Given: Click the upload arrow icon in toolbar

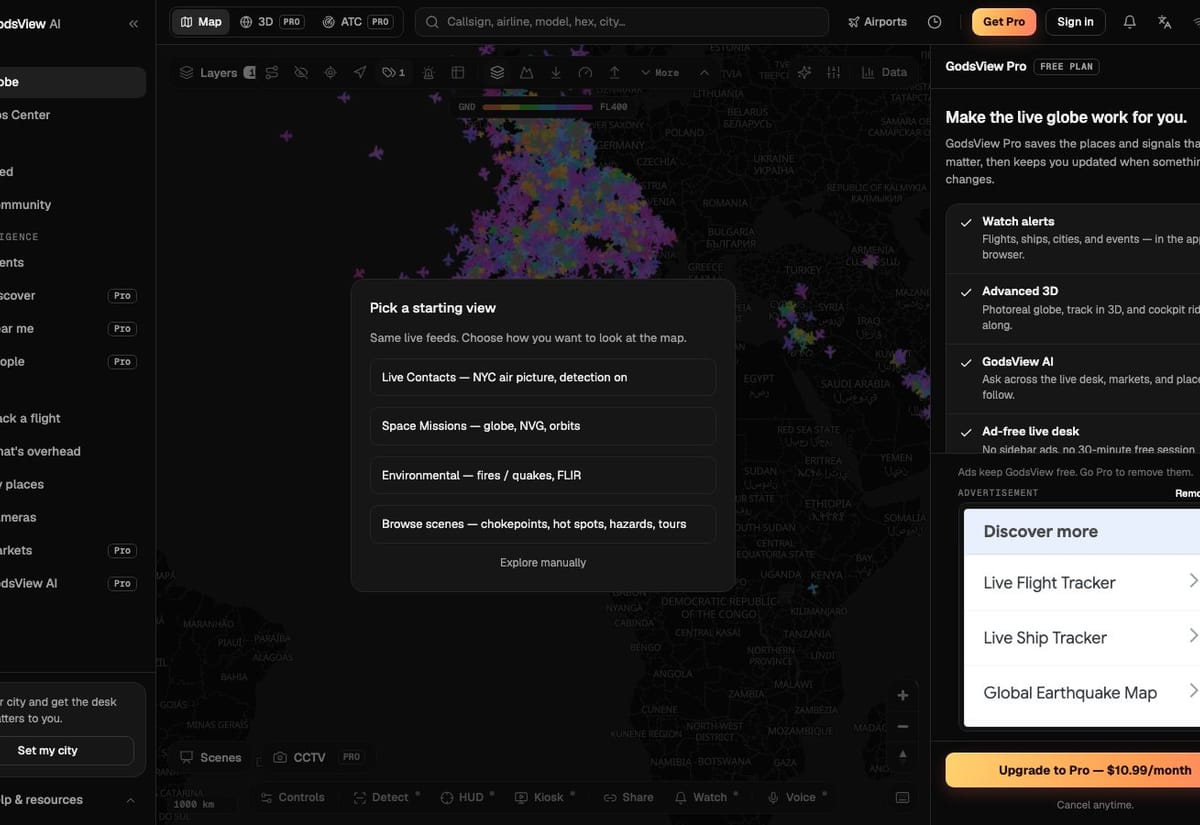Looking at the screenshot, I should click(615, 73).
